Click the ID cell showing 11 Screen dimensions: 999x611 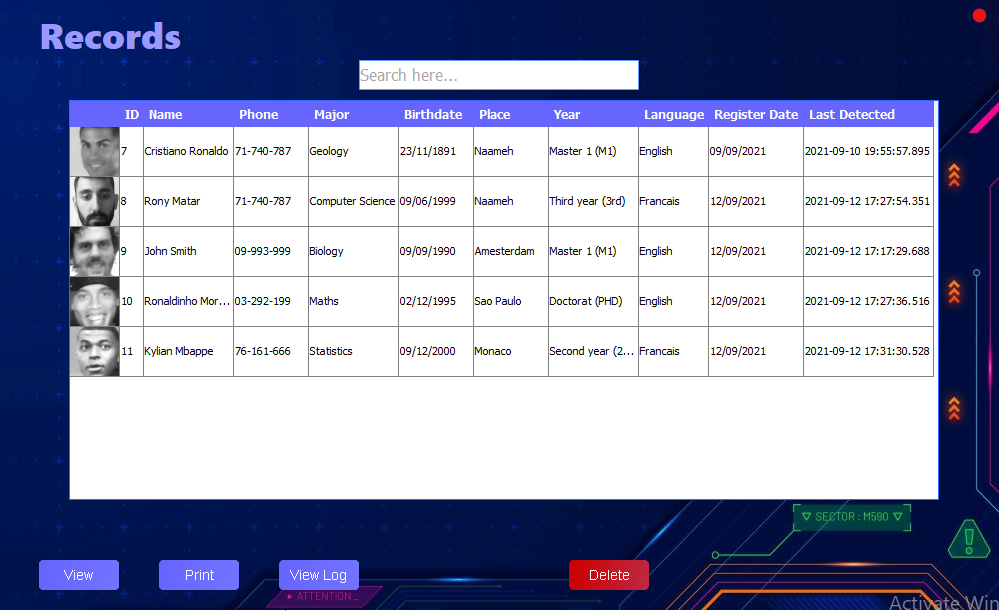(x=131, y=352)
